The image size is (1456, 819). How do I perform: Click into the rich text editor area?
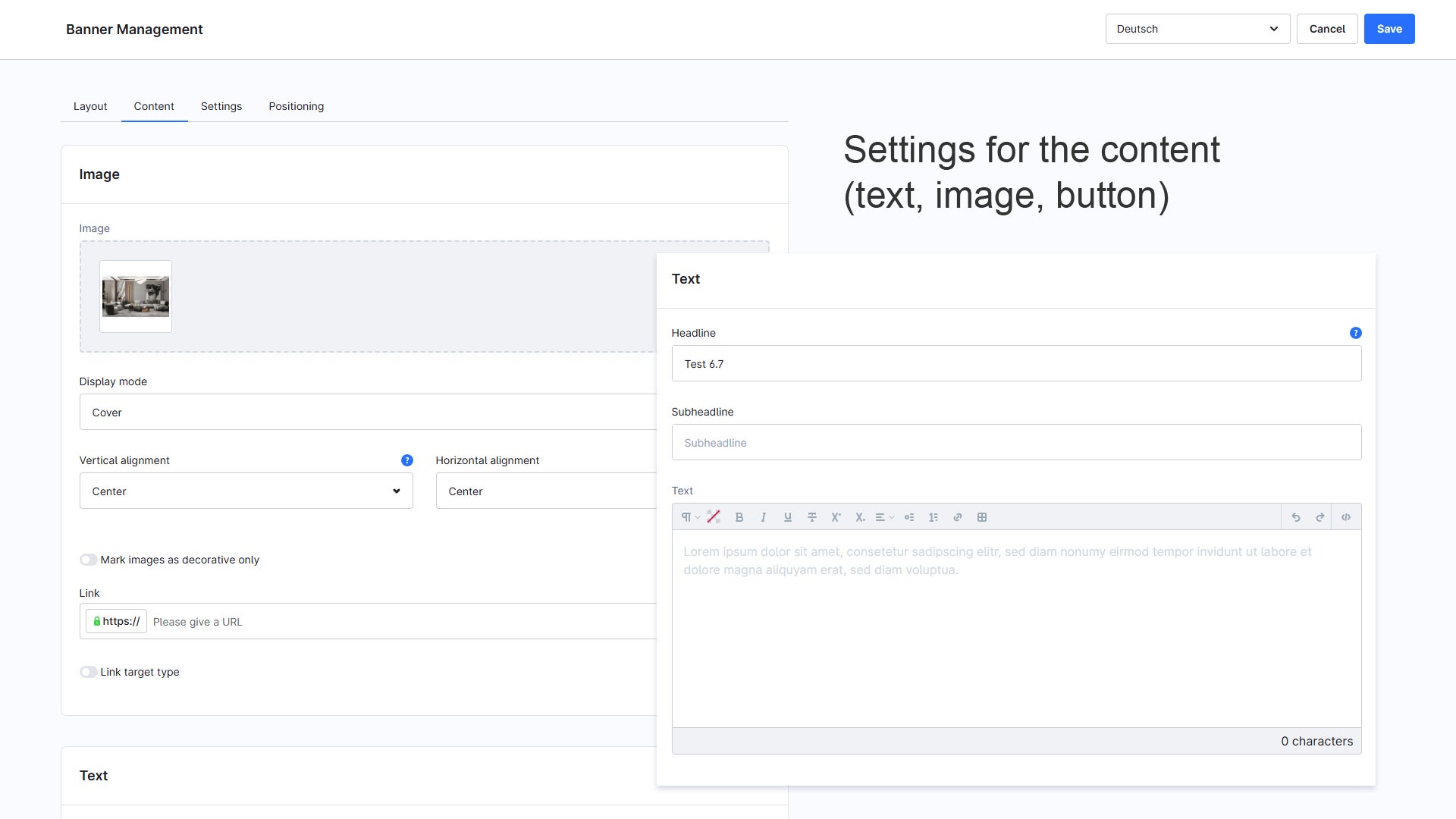1016,629
